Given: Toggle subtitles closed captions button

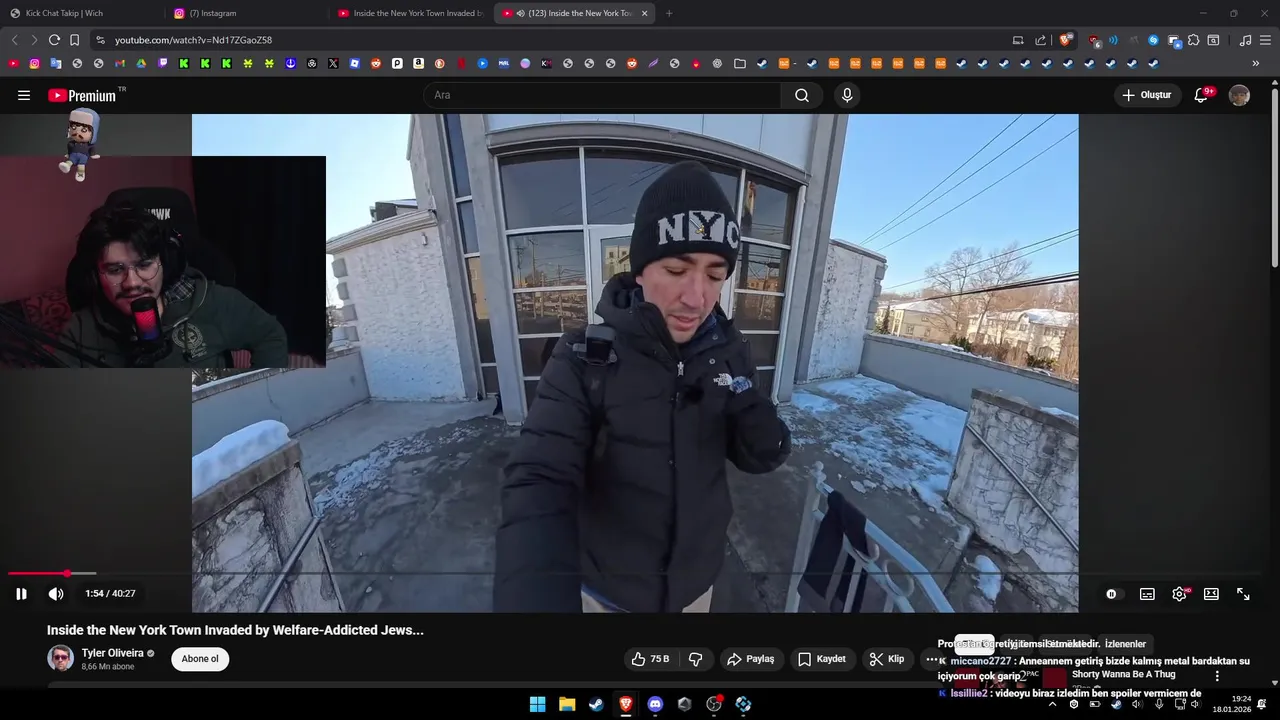Looking at the screenshot, I should (x=1147, y=594).
